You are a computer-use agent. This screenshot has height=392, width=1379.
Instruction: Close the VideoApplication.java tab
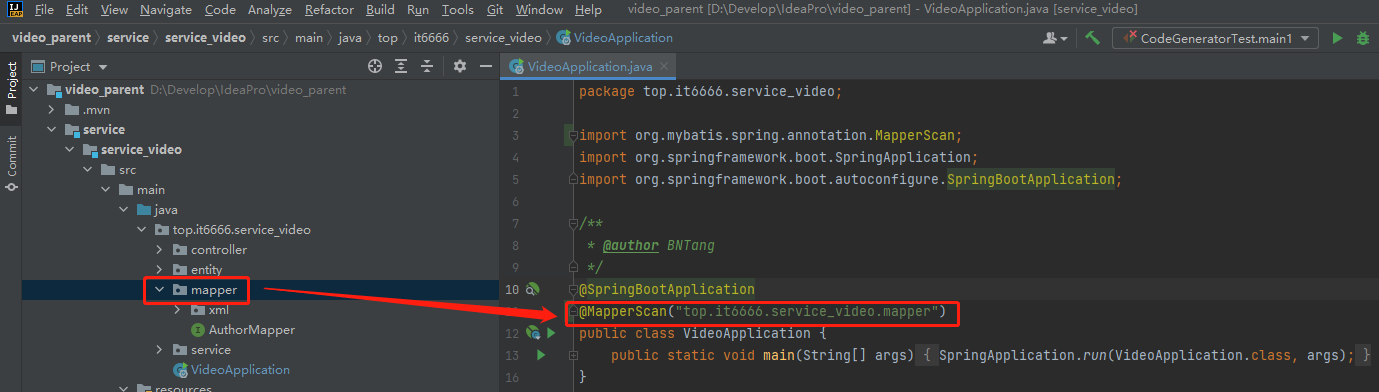coord(665,67)
